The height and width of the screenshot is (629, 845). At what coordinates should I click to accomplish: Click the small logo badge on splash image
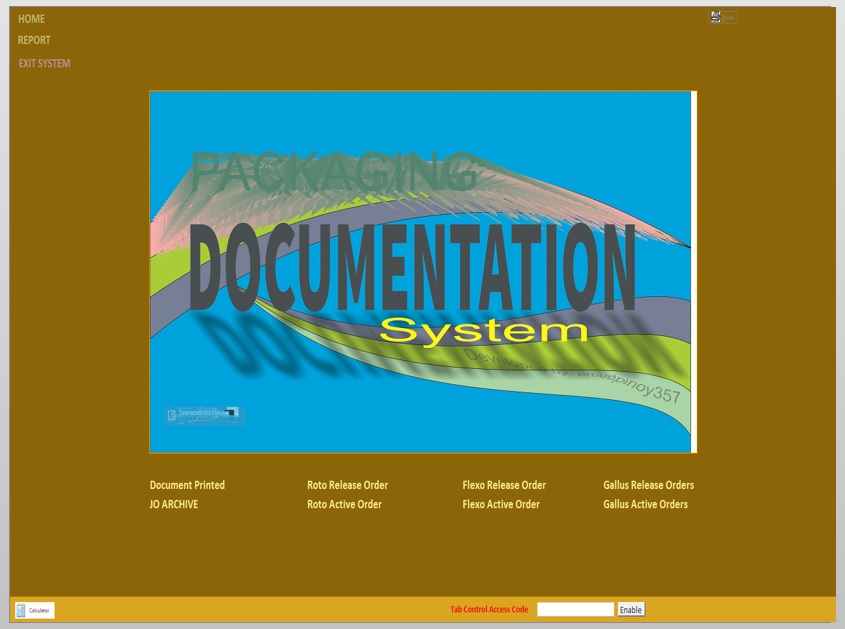[x=204, y=415]
